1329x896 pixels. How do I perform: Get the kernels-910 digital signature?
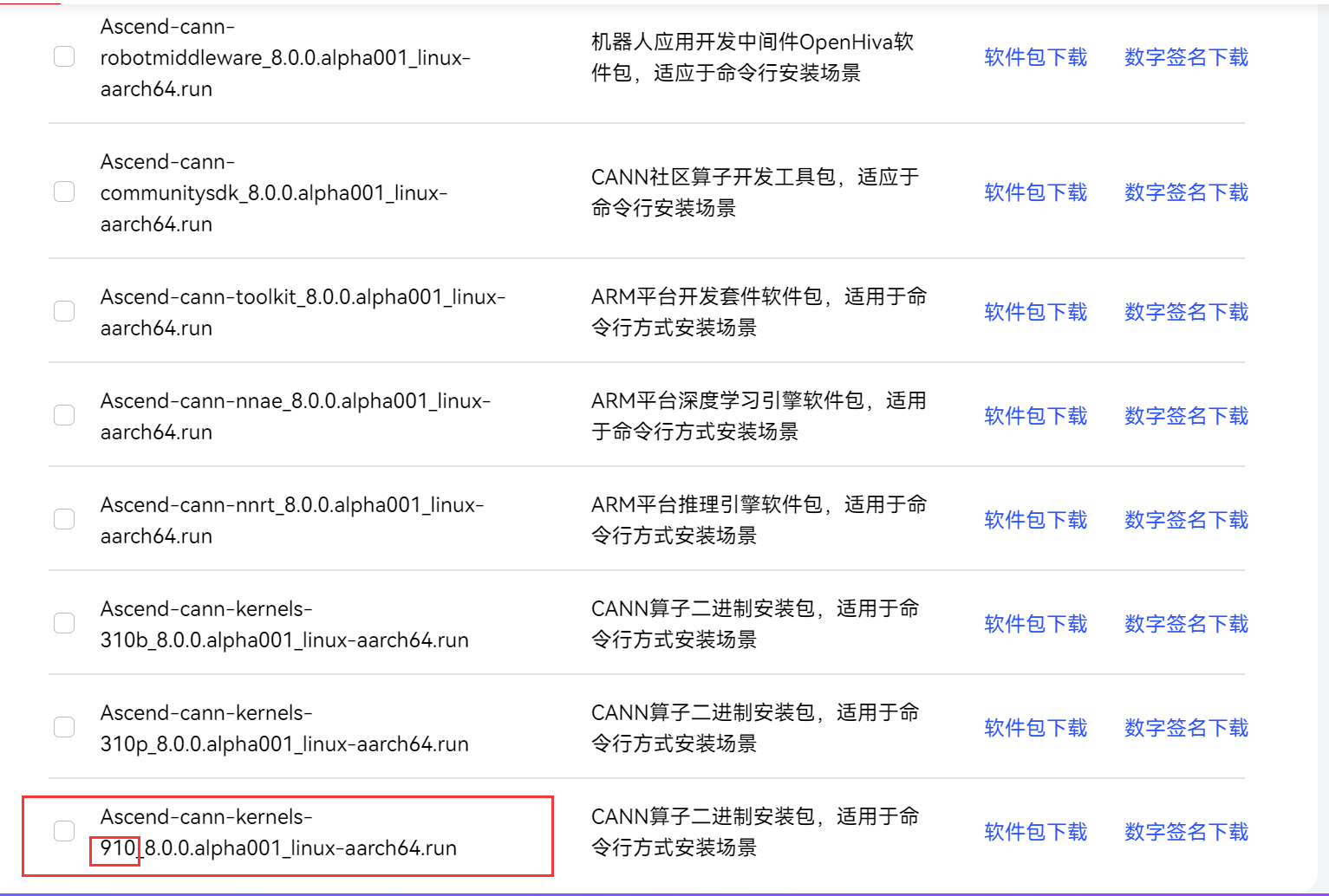pyautogui.click(x=1187, y=832)
